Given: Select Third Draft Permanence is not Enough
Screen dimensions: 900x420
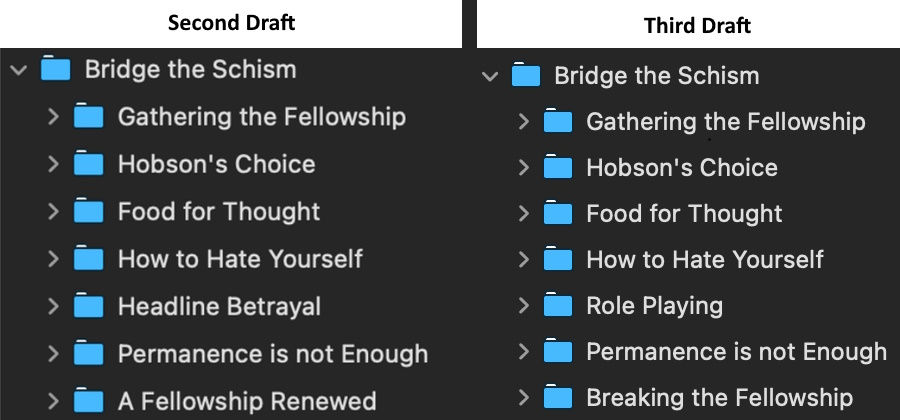Looking at the screenshot, I should [x=736, y=352].
